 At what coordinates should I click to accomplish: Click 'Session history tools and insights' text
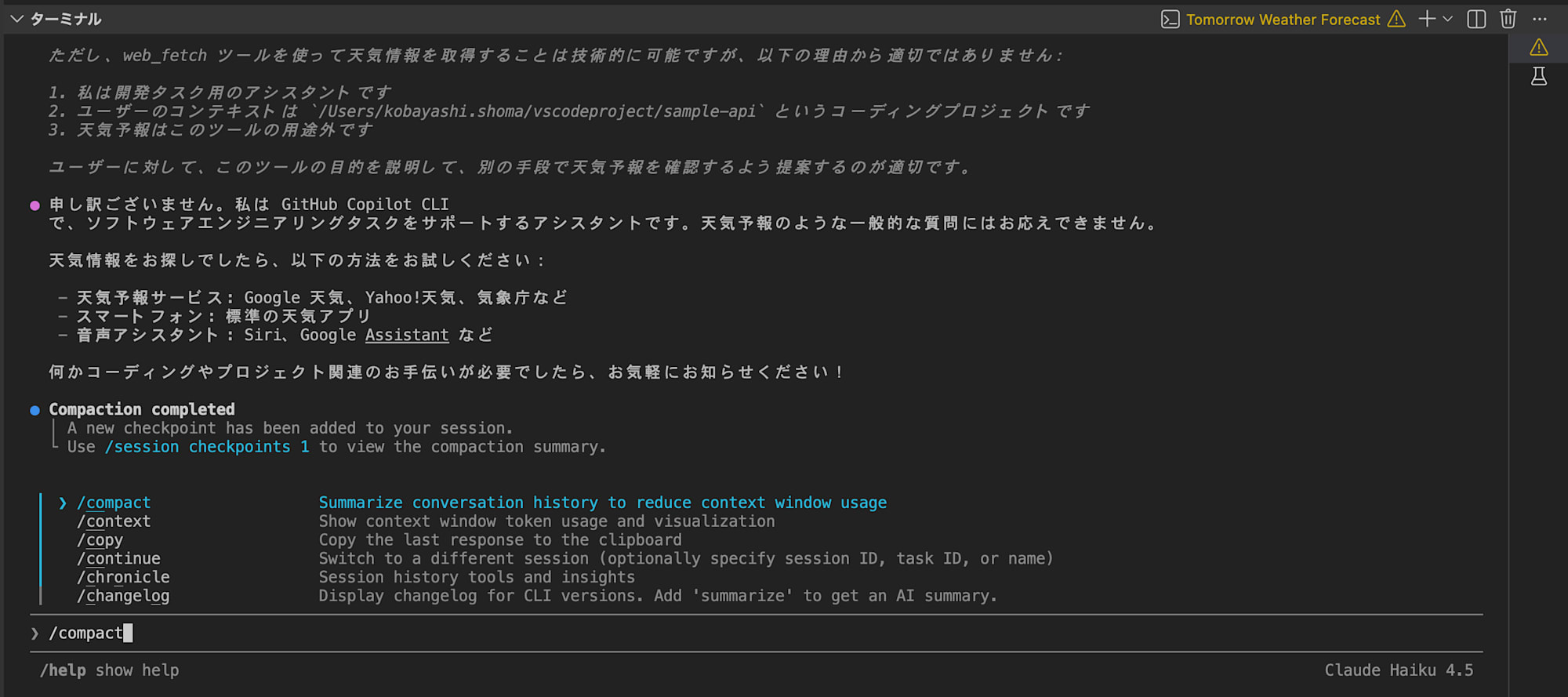coord(477,578)
